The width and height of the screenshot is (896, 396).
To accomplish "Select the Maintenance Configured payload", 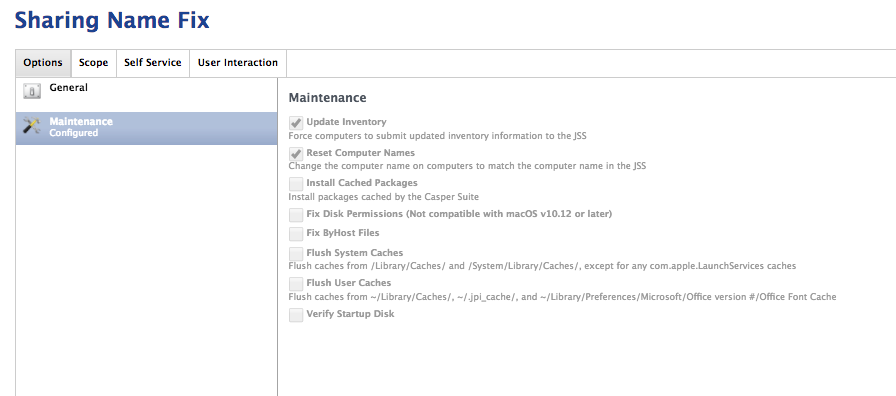I will tap(146, 128).
